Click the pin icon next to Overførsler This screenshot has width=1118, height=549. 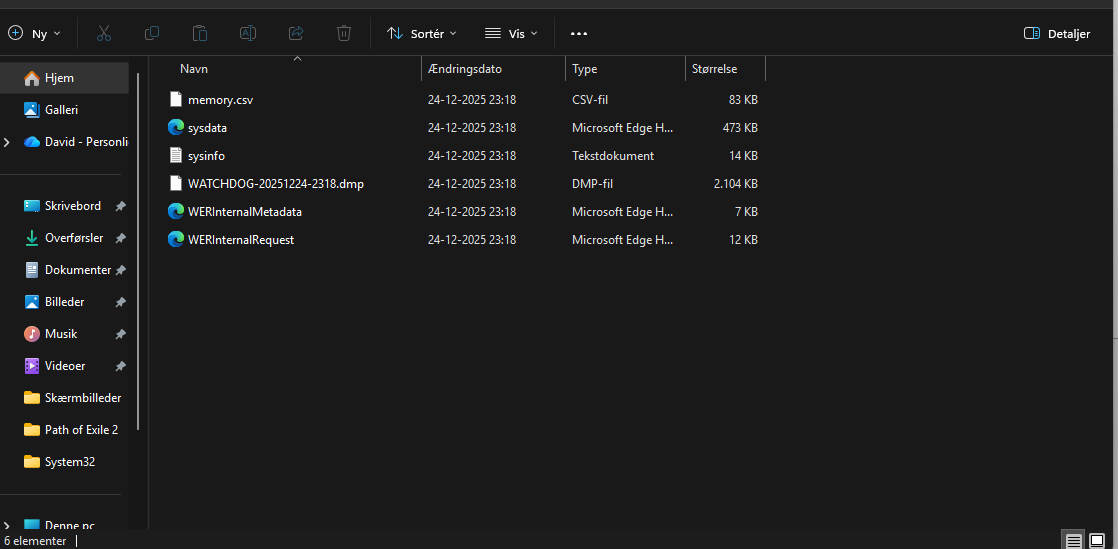tap(120, 238)
